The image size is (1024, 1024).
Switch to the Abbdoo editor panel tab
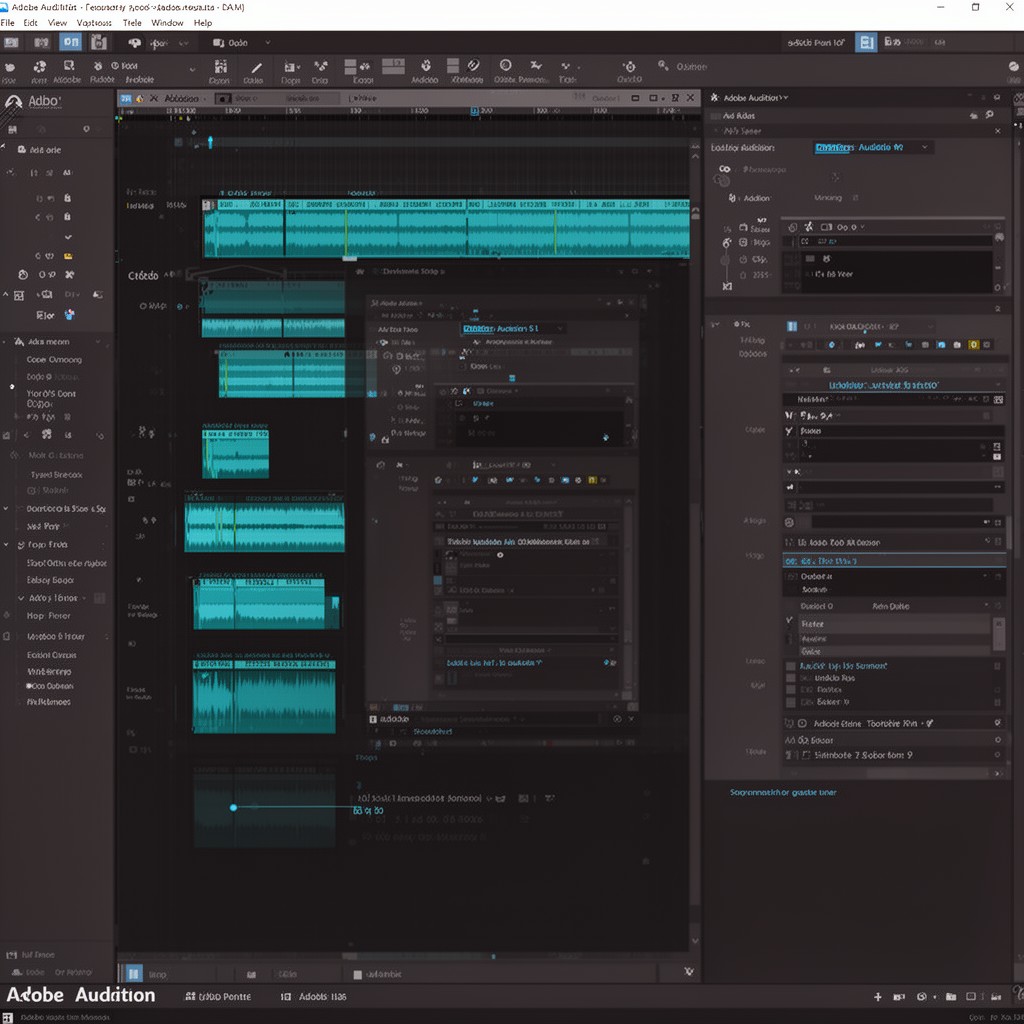click(x=181, y=98)
